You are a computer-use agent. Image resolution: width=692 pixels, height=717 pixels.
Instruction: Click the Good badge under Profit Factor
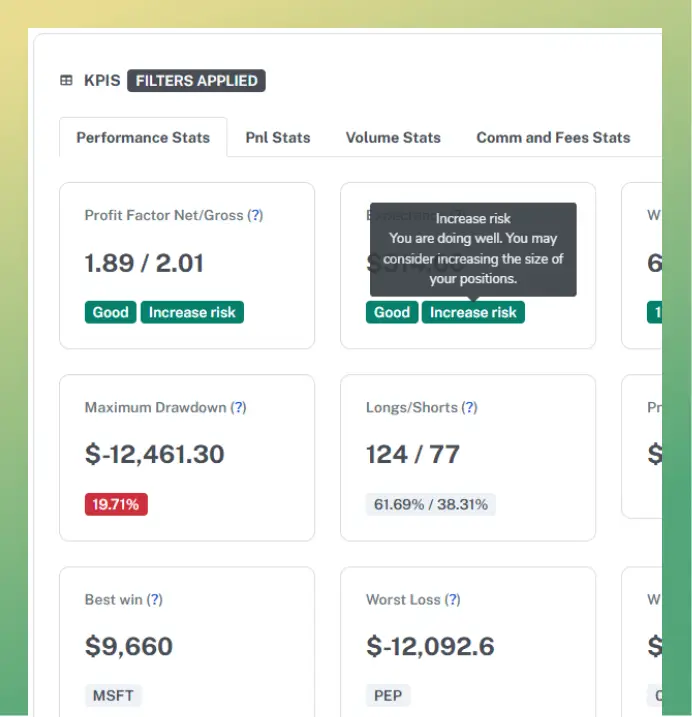[110, 312]
